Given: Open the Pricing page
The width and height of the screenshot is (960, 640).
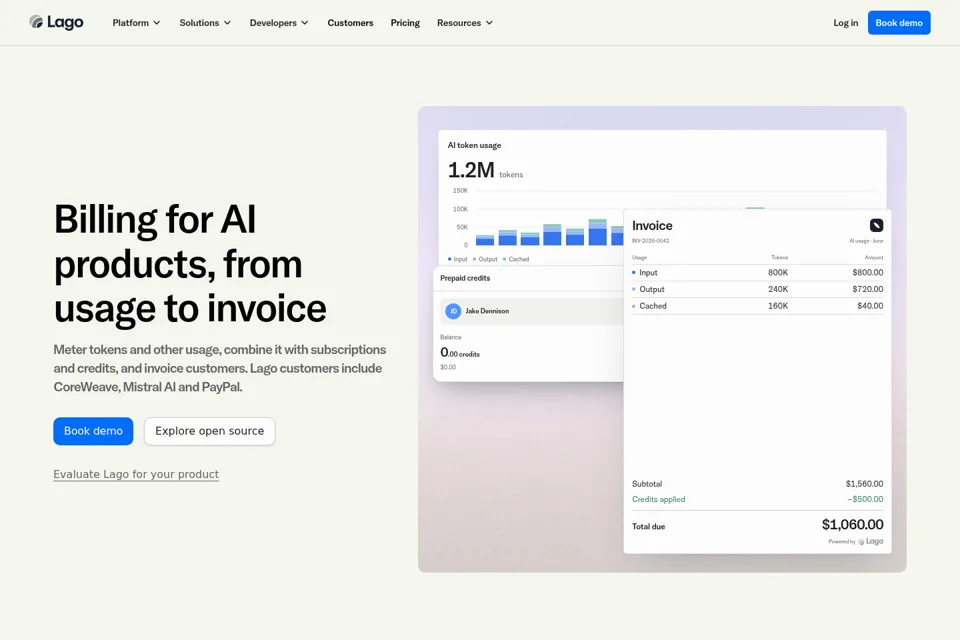Looking at the screenshot, I should coord(405,23).
